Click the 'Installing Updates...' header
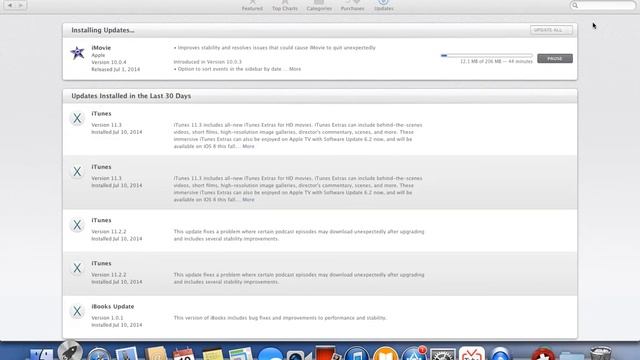 103,30
